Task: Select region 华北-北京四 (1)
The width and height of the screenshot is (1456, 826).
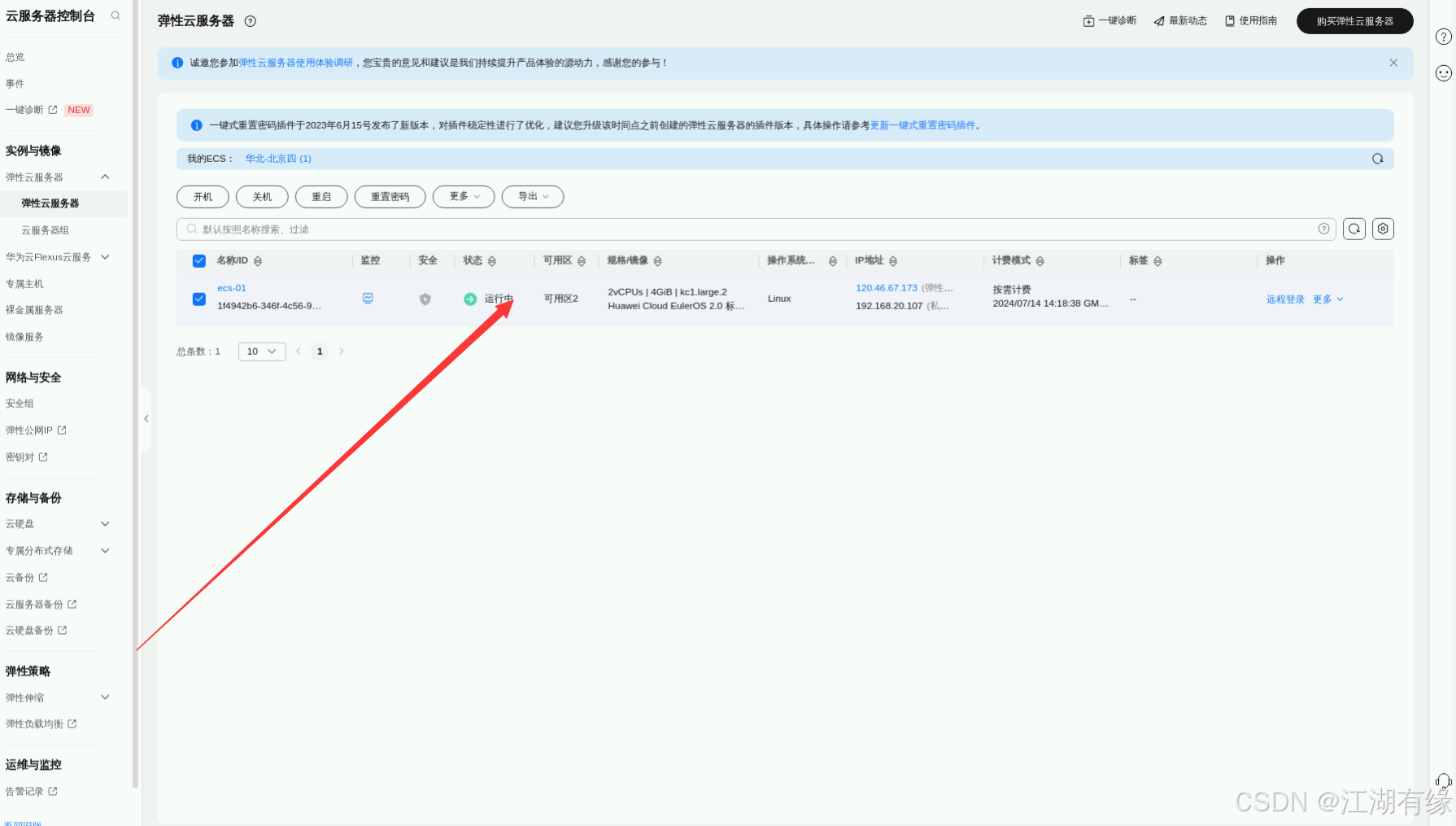Action: [278, 159]
